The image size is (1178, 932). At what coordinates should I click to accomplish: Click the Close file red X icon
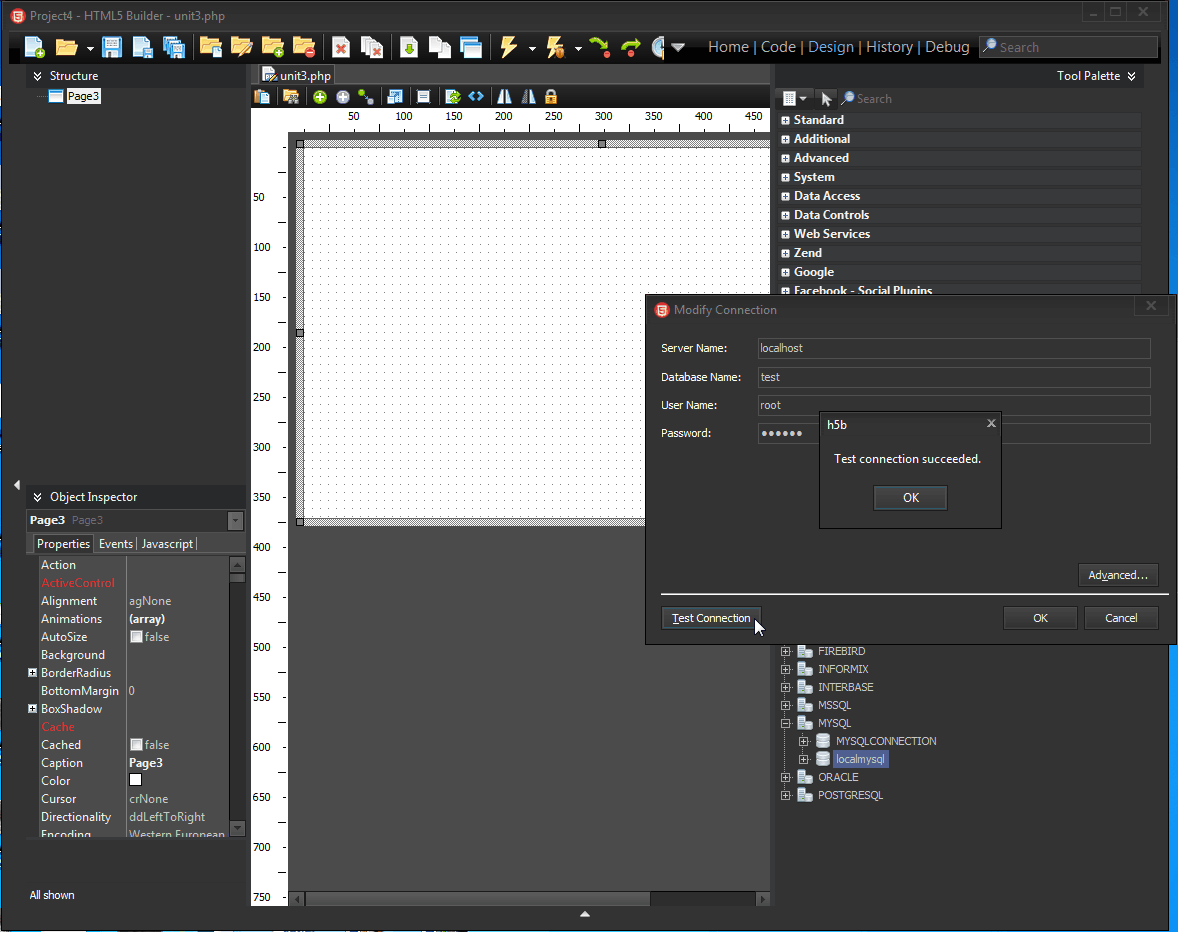[340, 47]
